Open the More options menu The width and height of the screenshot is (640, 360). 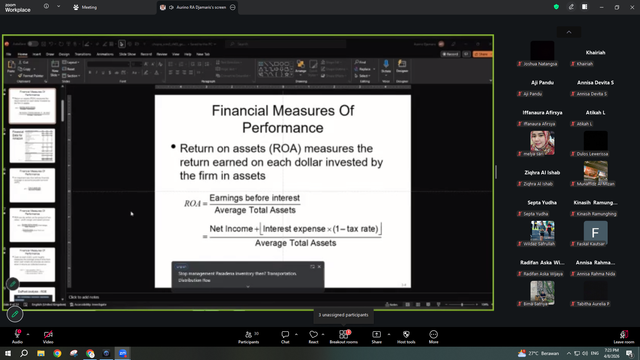(x=433, y=337)
